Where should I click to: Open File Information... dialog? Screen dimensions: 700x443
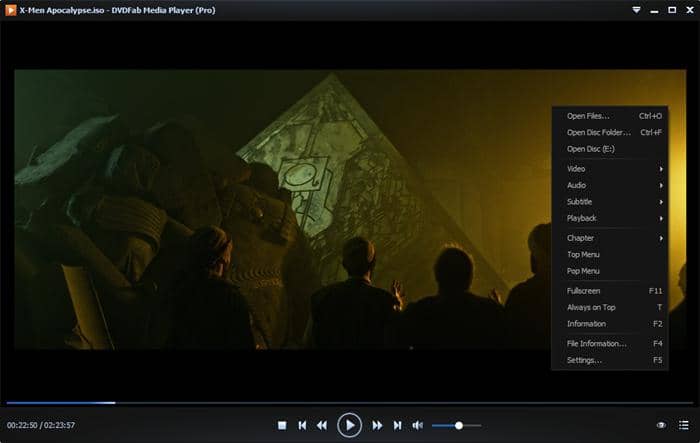pyautogui.click(x=610, y=343)
